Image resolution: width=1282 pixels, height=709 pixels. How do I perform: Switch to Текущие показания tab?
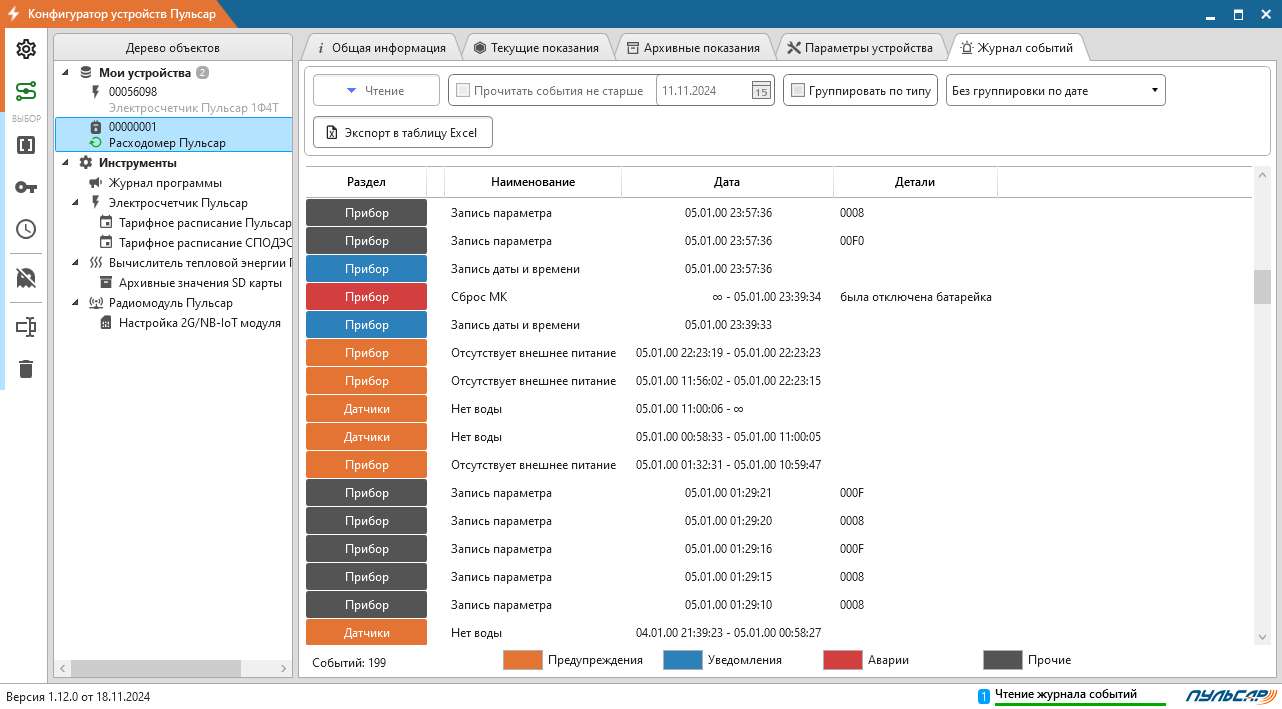pos(537,47)
